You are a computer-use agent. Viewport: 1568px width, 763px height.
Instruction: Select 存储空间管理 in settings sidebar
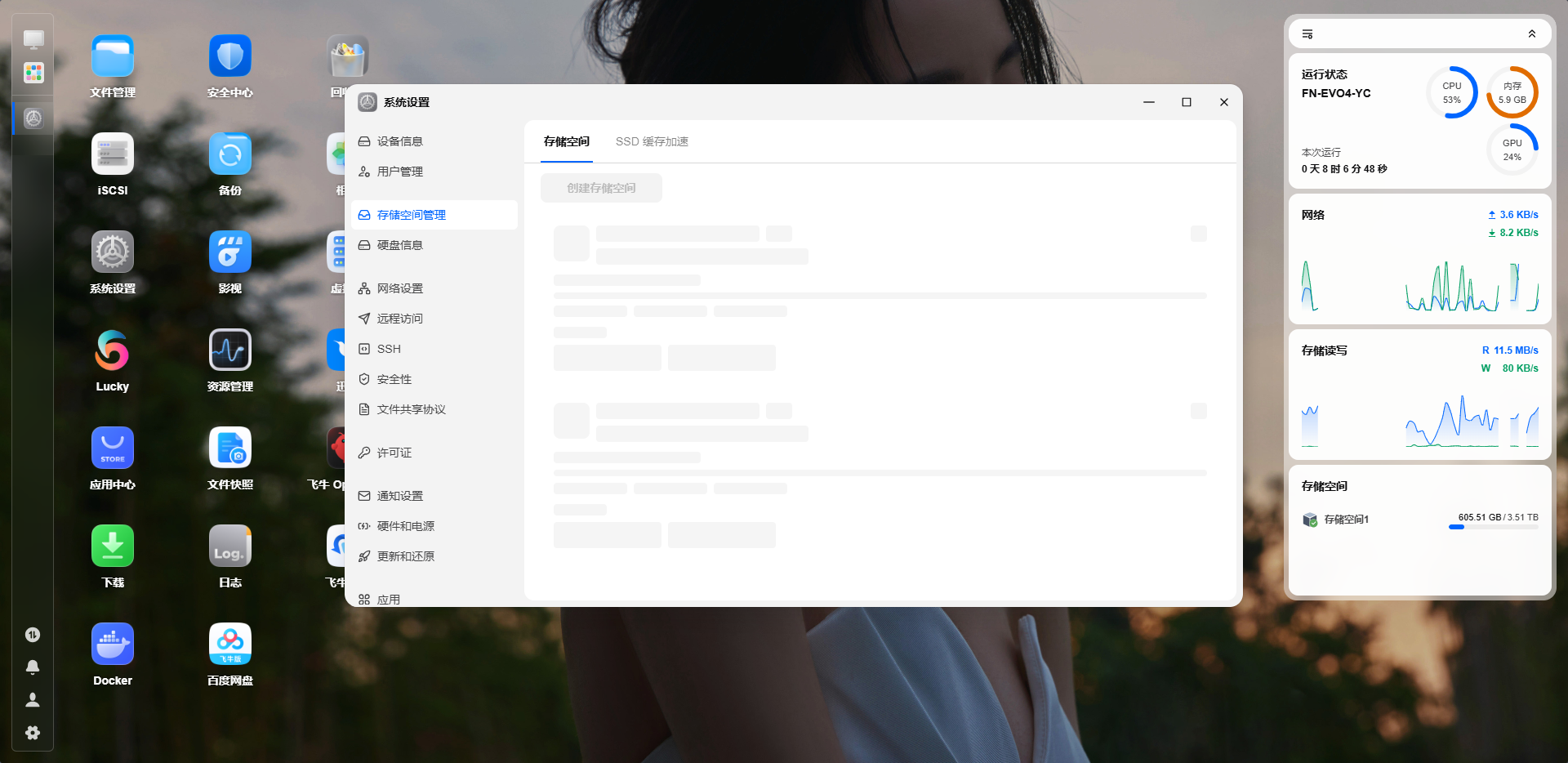pyautogui.click(x=434, y=215)
